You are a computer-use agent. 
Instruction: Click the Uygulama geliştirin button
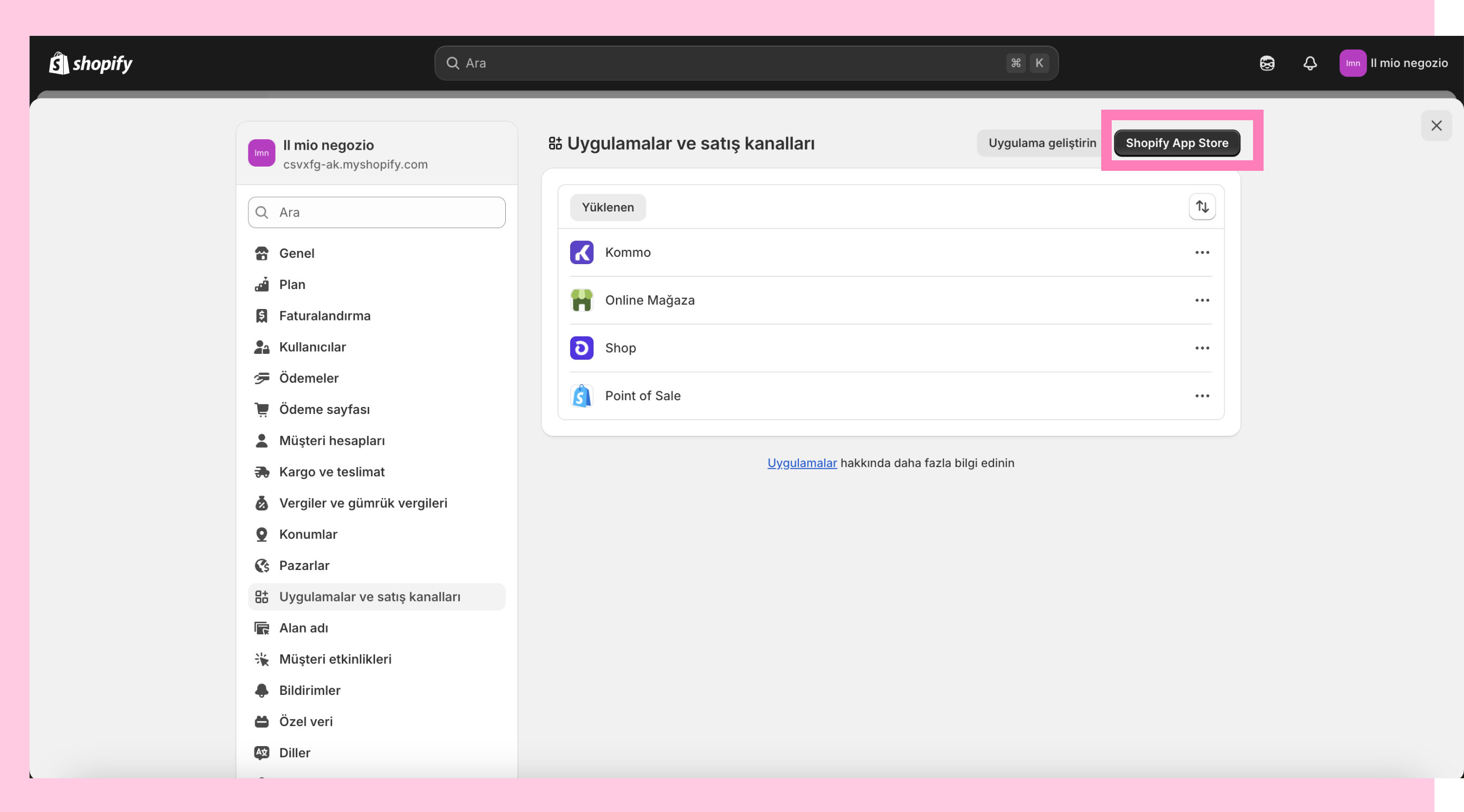point(1042,143)
